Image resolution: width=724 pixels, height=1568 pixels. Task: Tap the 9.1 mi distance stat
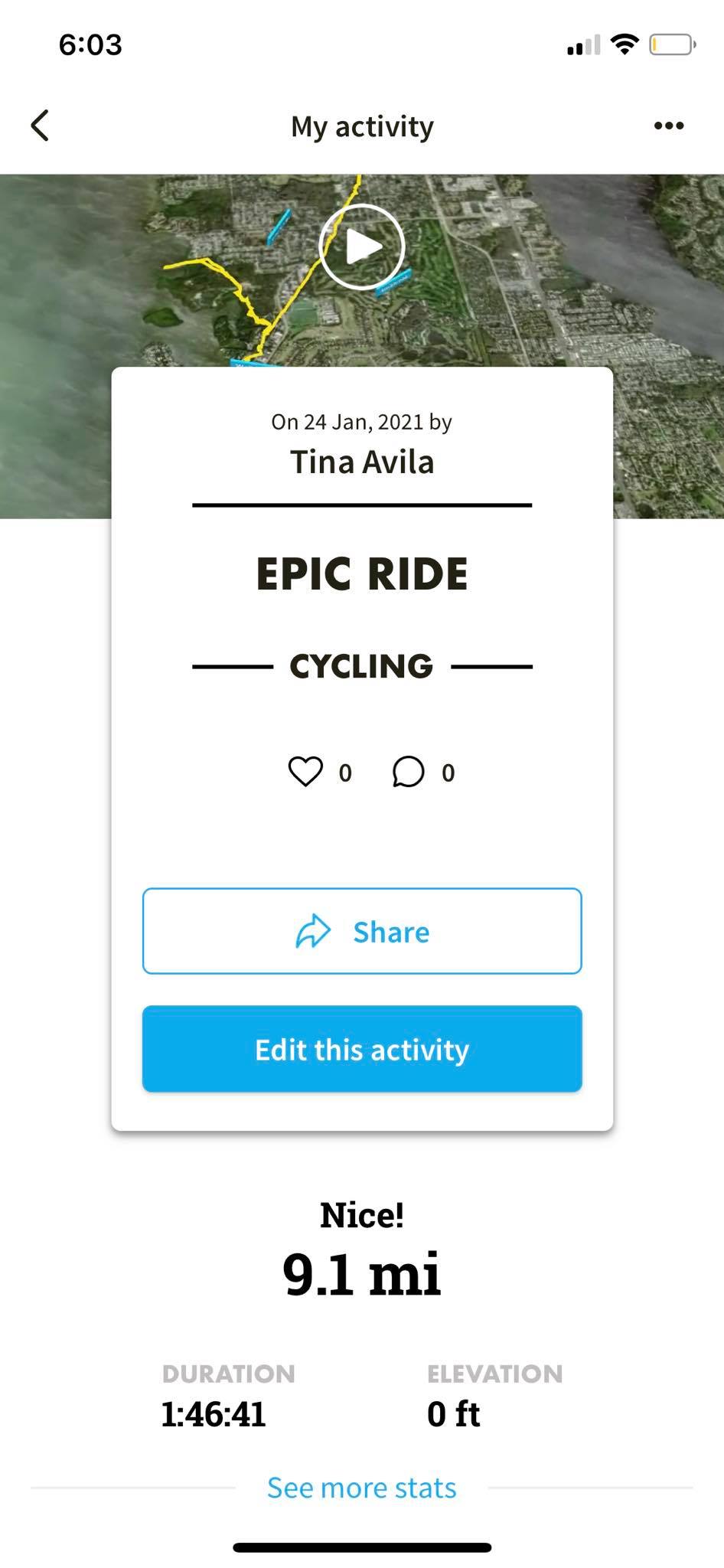(362, 1274)
